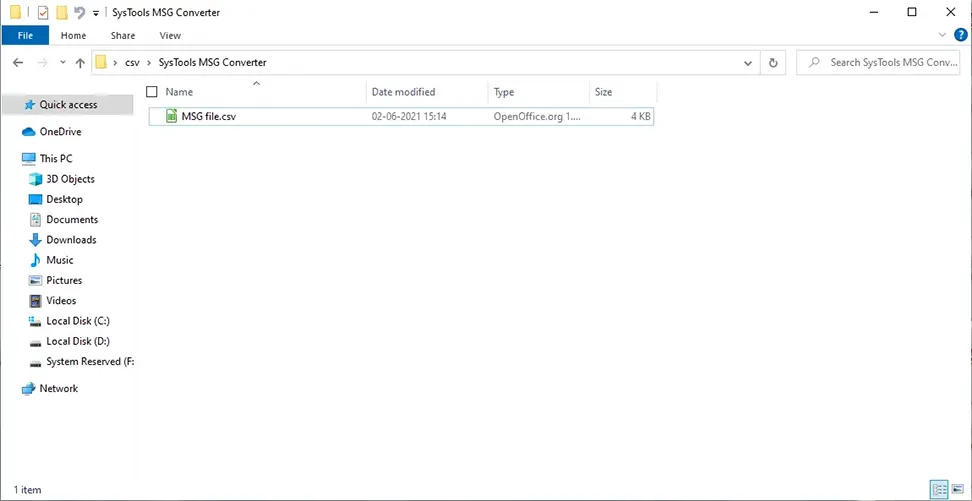Expand the address bar history dropdown

click(x=748, y=63)
